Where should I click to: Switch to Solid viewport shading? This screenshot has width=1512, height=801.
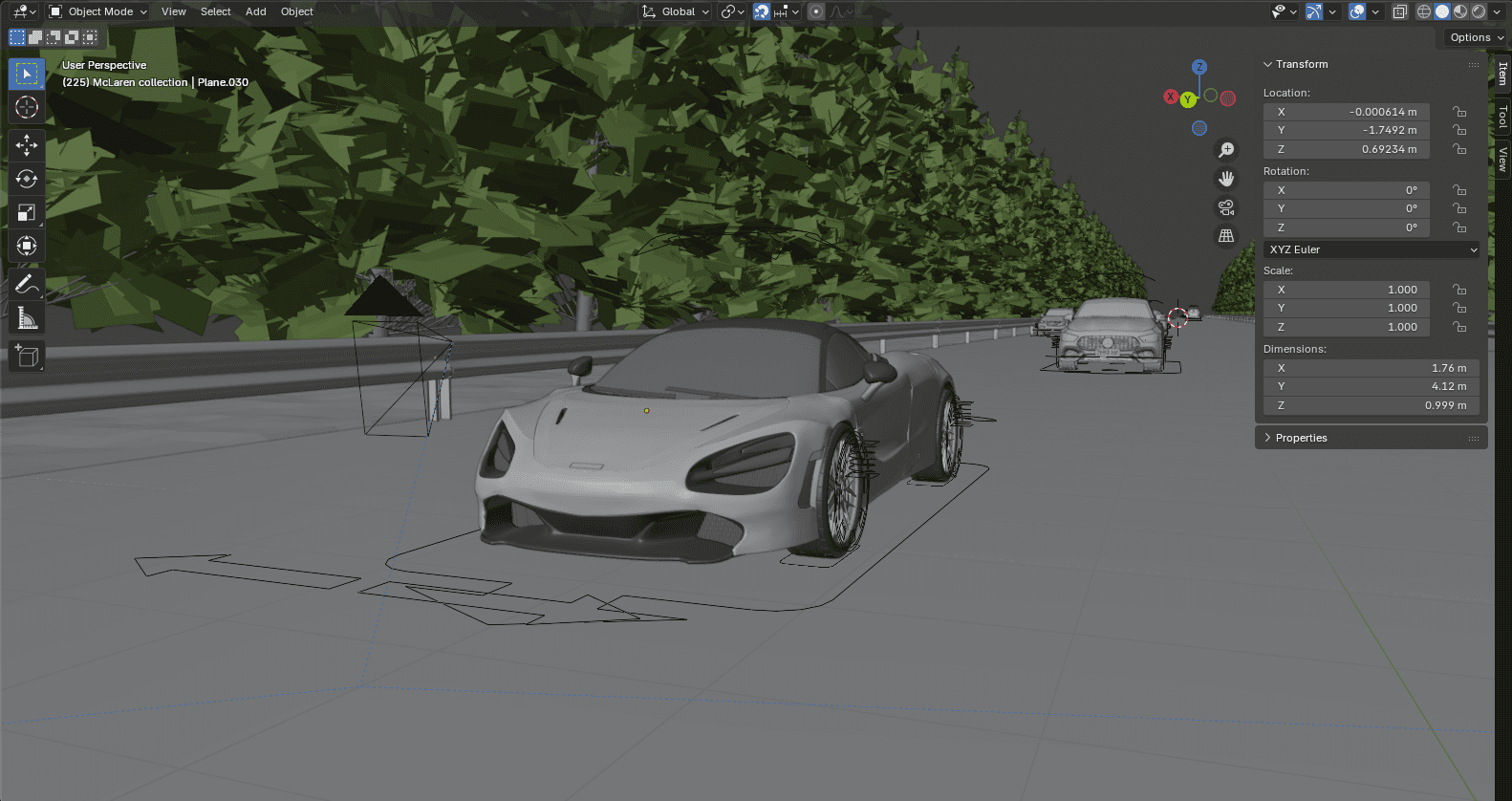point(1442,11)
